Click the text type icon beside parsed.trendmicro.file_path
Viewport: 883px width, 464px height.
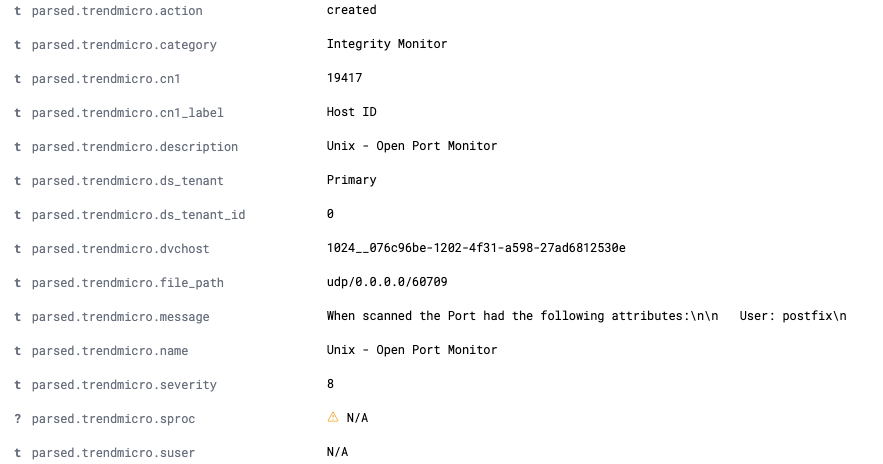[17, 283]
